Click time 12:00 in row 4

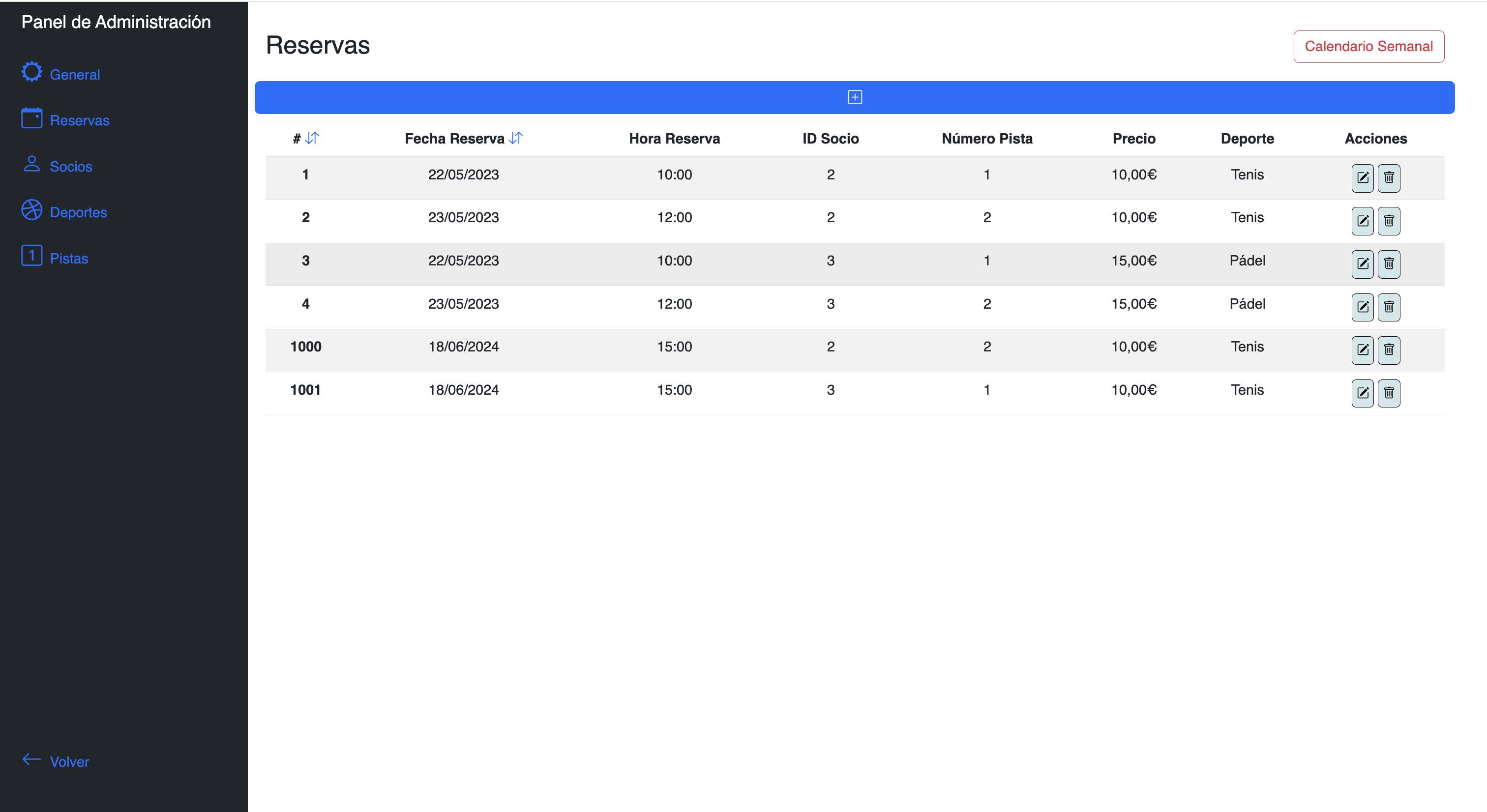pyautogui.click(x=674, y=304)
